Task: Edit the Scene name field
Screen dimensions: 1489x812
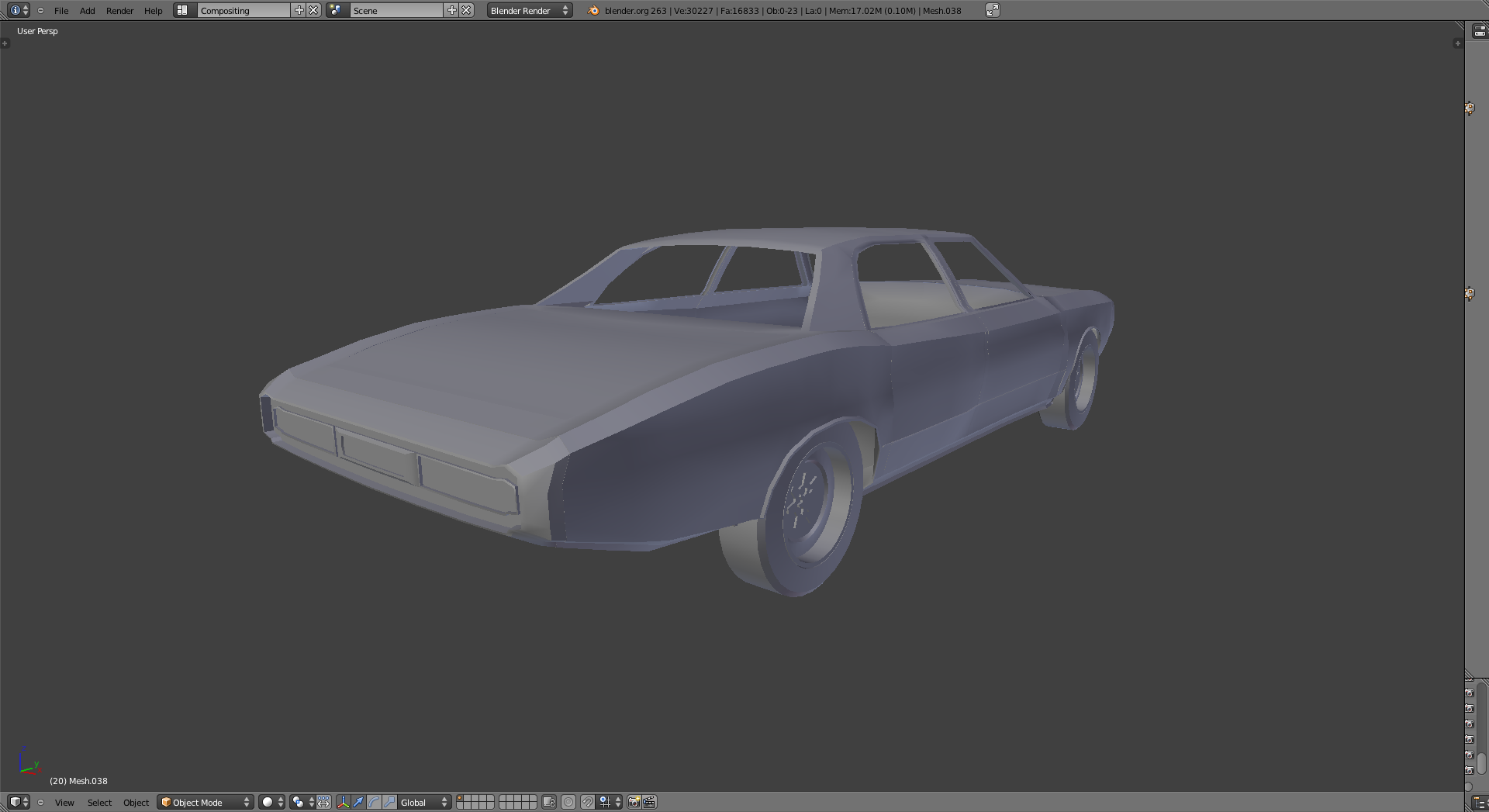Action: click(396, 10)
